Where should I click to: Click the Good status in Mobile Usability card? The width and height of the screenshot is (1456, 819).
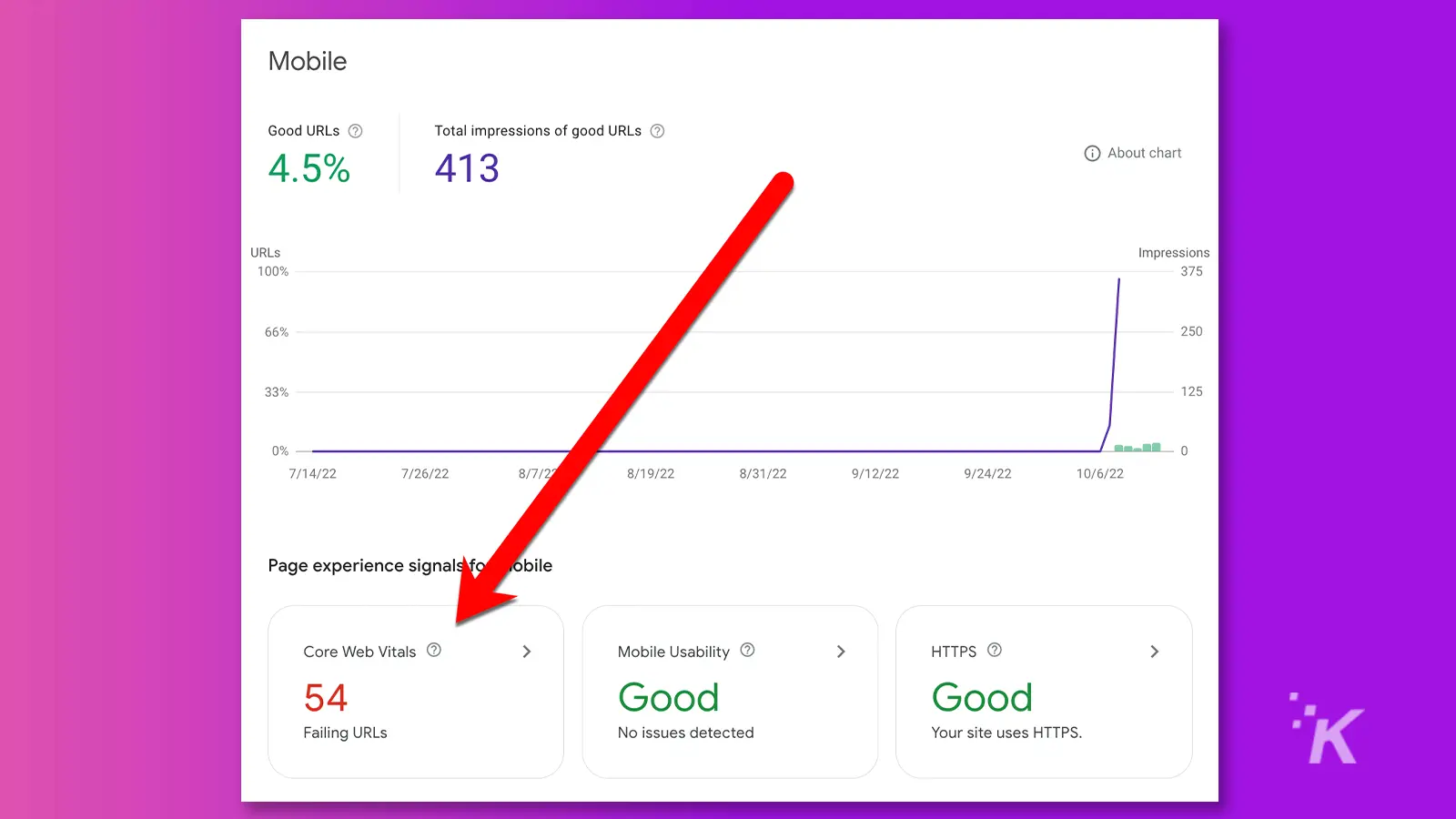coord(669,698)
